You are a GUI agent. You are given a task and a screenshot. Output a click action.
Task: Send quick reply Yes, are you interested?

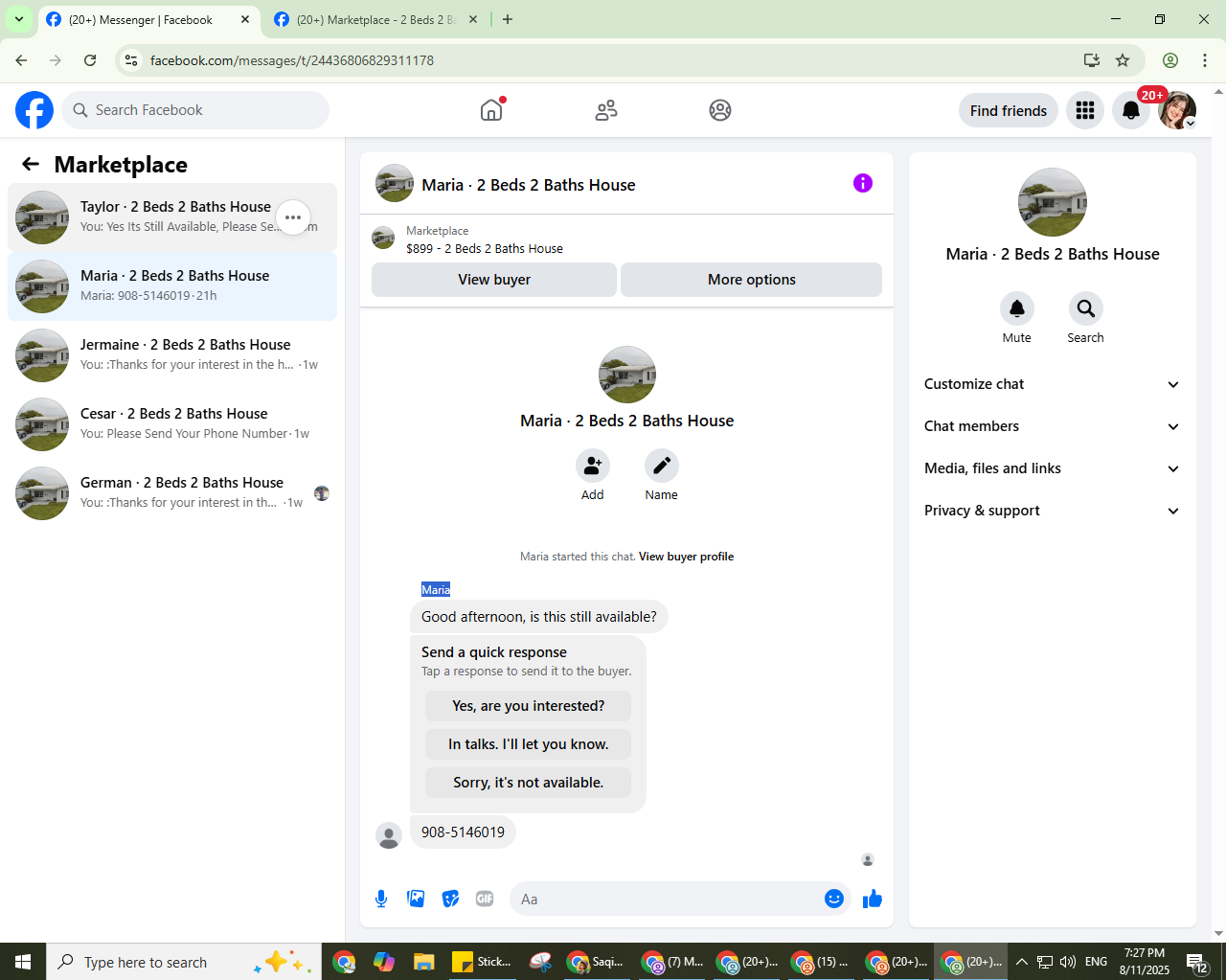(x=529, y=706)
